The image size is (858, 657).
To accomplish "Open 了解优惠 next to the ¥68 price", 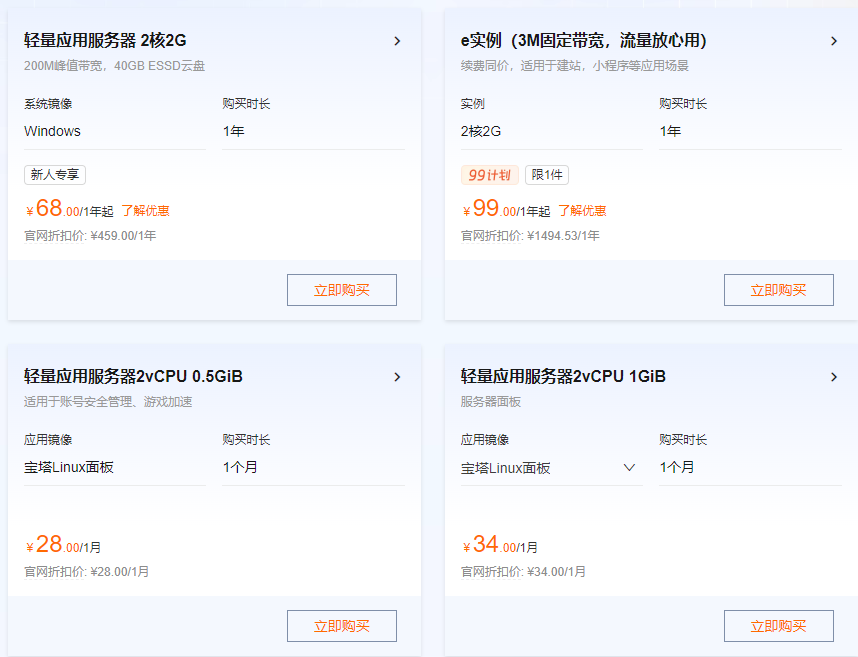I will pos(145,210).
